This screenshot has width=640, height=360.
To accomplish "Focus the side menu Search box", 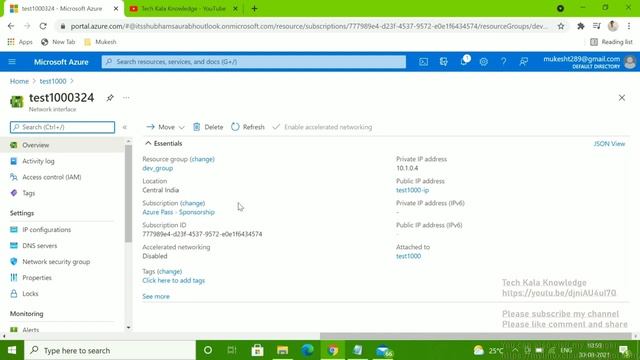I will coord(62,127).
